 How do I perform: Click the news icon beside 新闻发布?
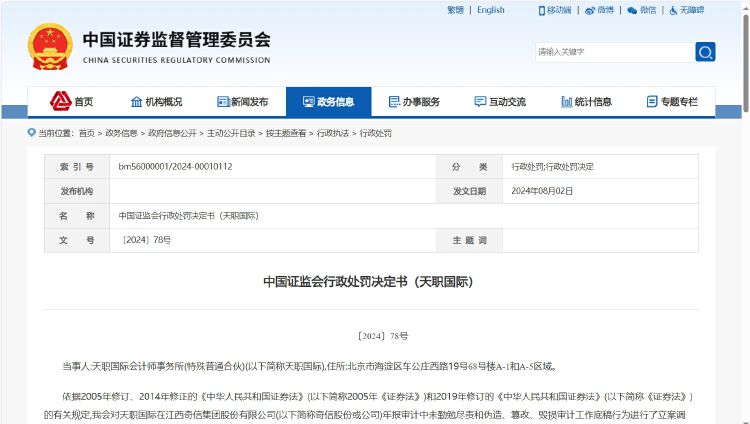tap(223, 101)
